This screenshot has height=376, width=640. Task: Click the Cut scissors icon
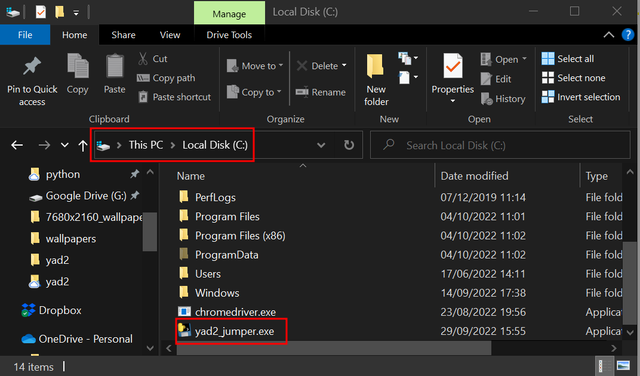click(143, 59)
